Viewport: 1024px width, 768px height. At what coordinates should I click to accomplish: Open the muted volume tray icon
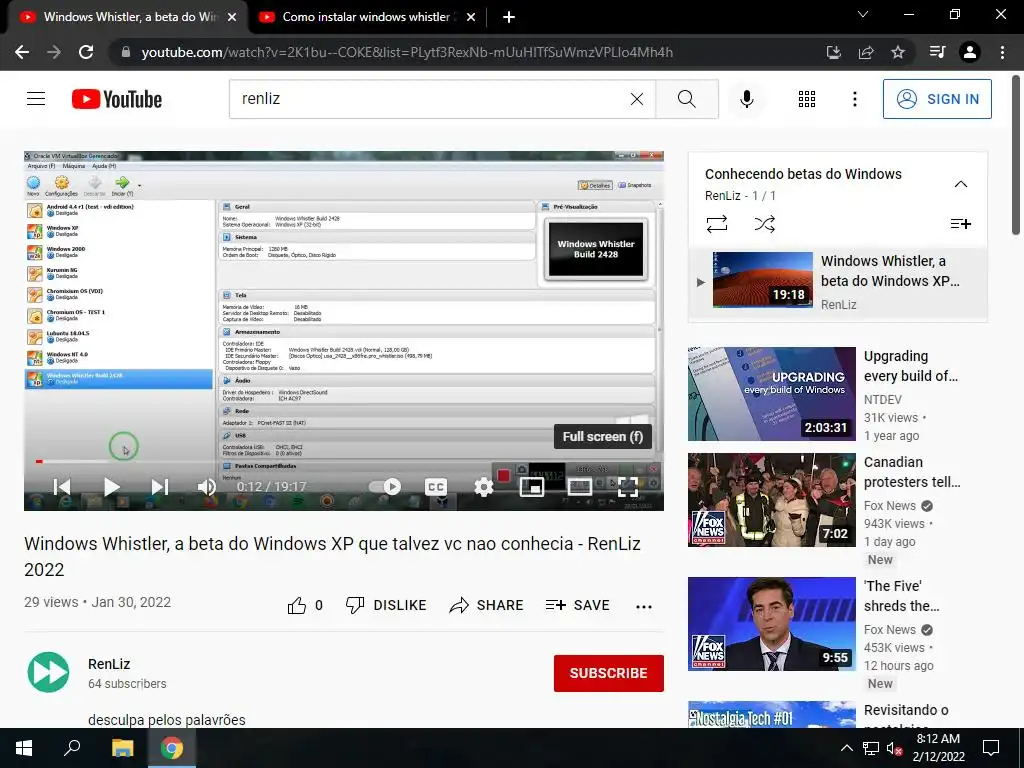tap(895, 748)
